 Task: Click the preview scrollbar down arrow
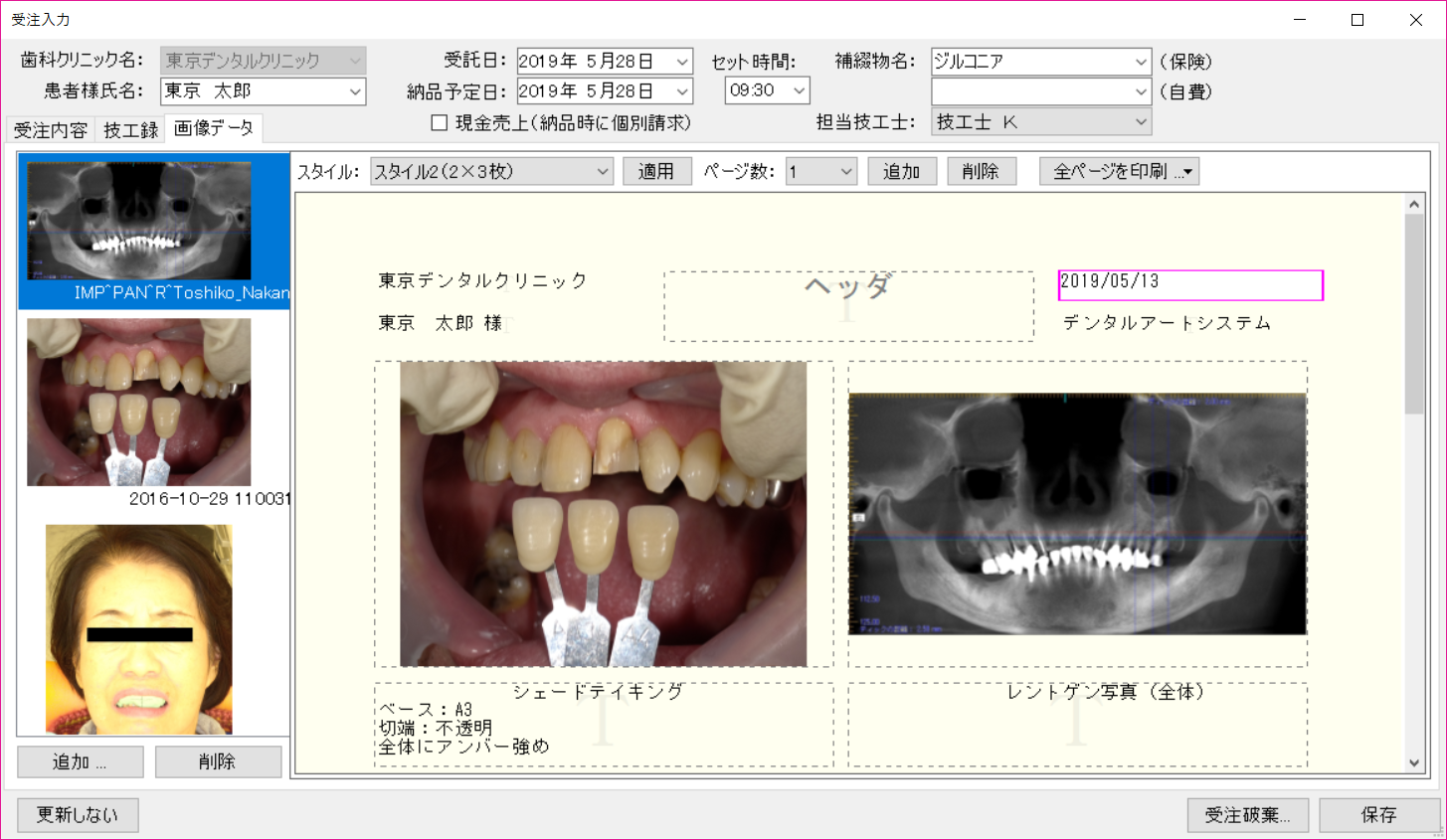pos(1414,762)
